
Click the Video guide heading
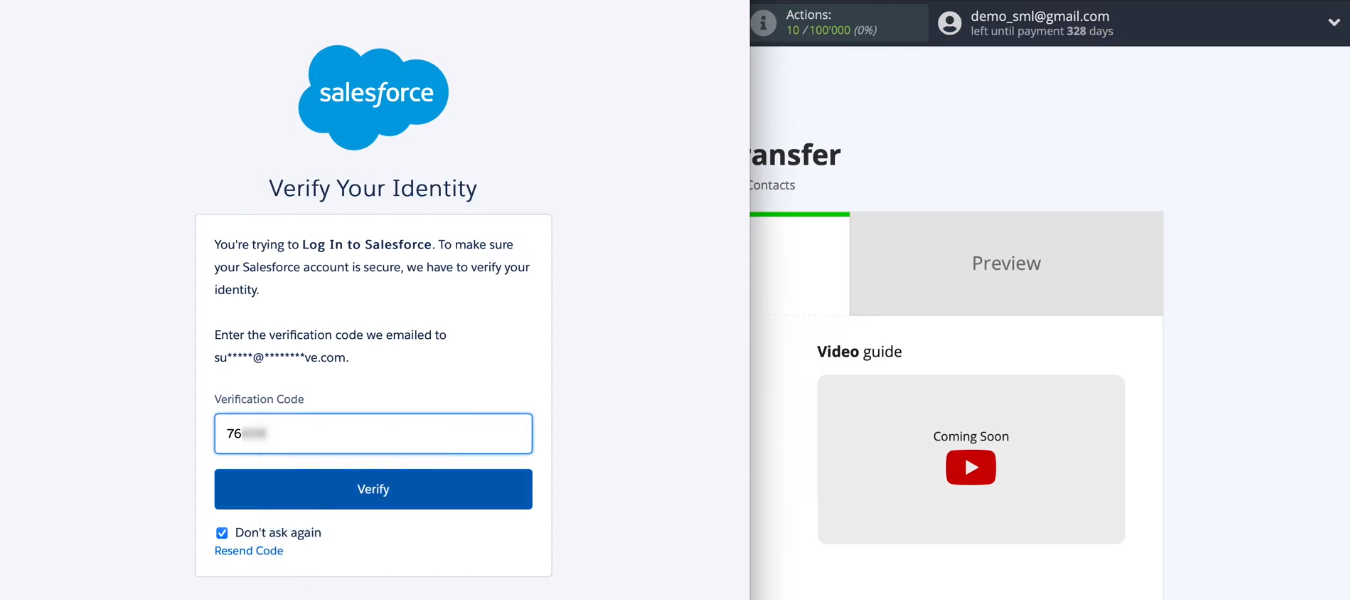[x=860, y=351]
